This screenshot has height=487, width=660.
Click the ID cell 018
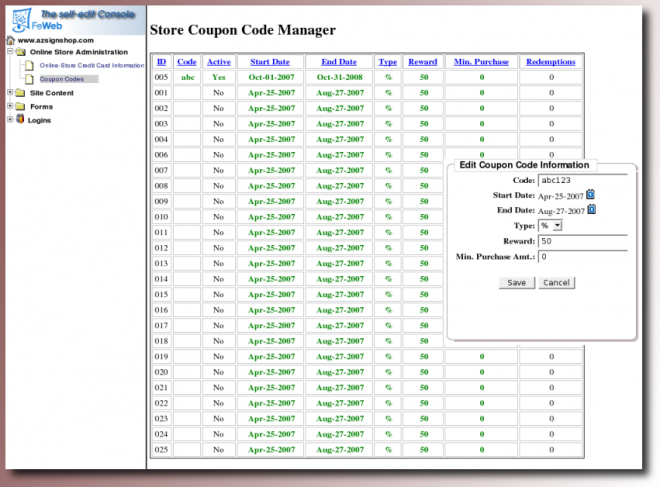coord(161,341)
